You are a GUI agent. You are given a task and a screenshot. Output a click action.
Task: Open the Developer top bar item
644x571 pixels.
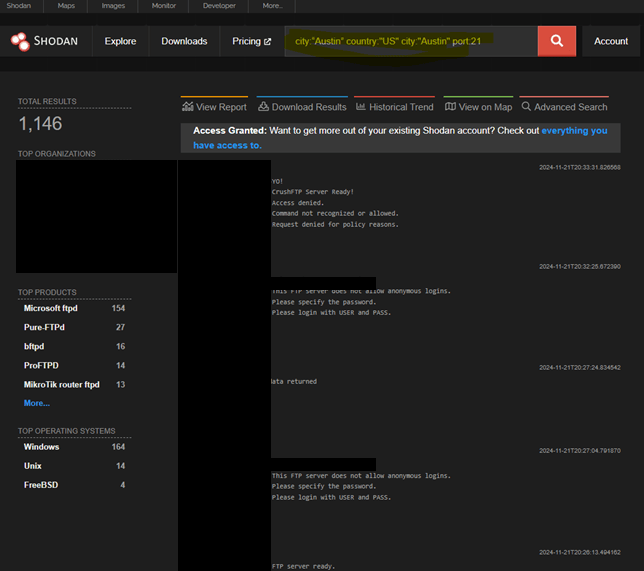(219, 6)
